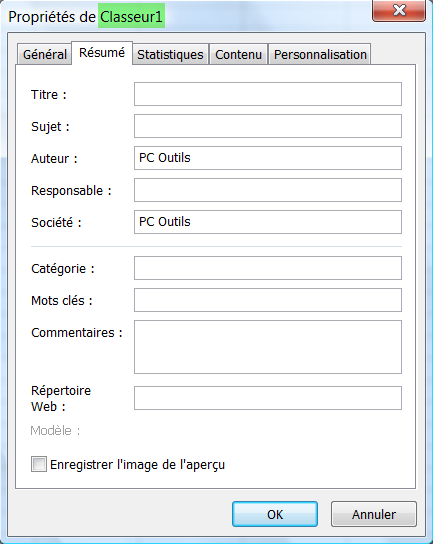
Task: Click inside the Mots clés field
Action: 268,300
